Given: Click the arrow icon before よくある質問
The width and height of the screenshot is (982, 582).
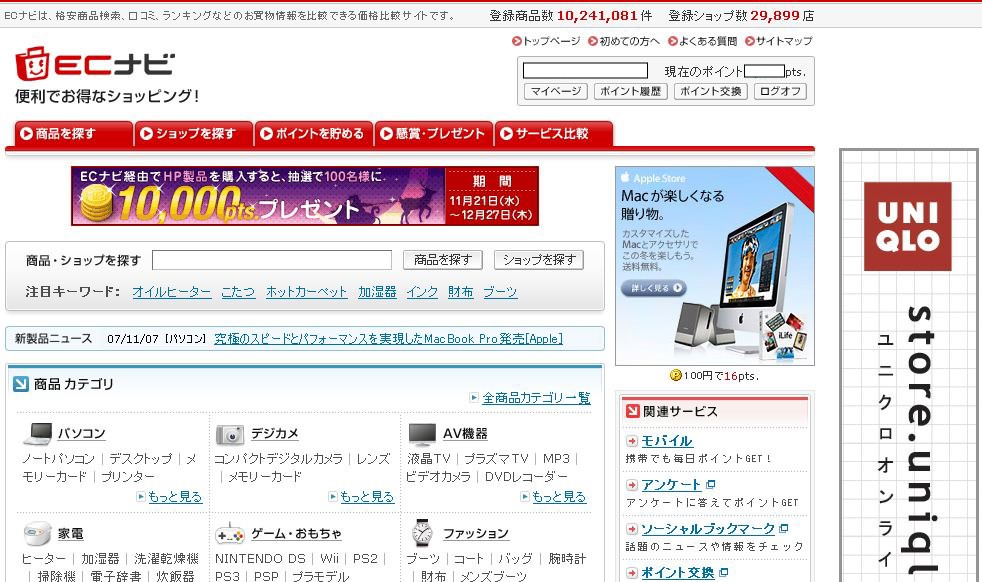Looking at the screenshot, I should [x=673, y=41].
